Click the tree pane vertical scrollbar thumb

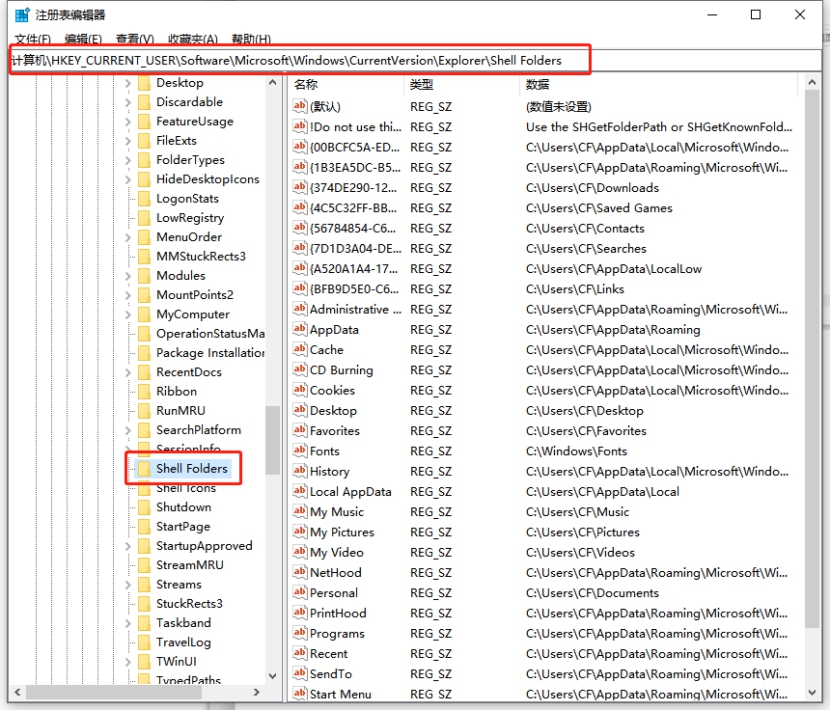(272, 440)
